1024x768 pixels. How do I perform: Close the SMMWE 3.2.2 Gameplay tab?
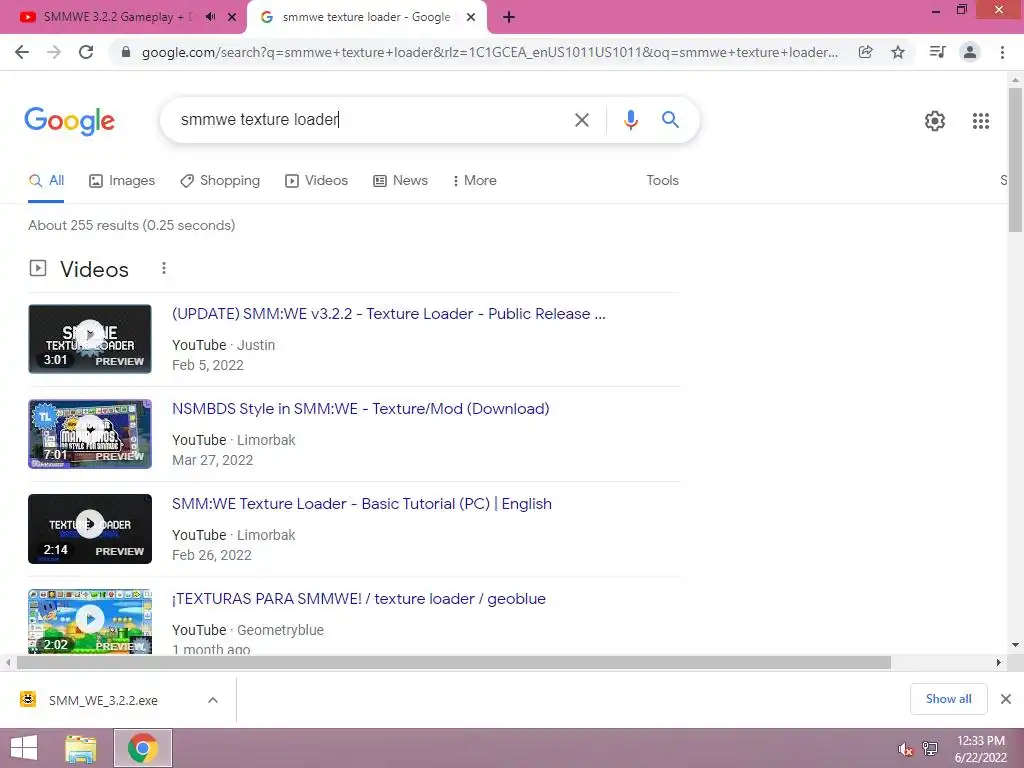coord(232,17)
